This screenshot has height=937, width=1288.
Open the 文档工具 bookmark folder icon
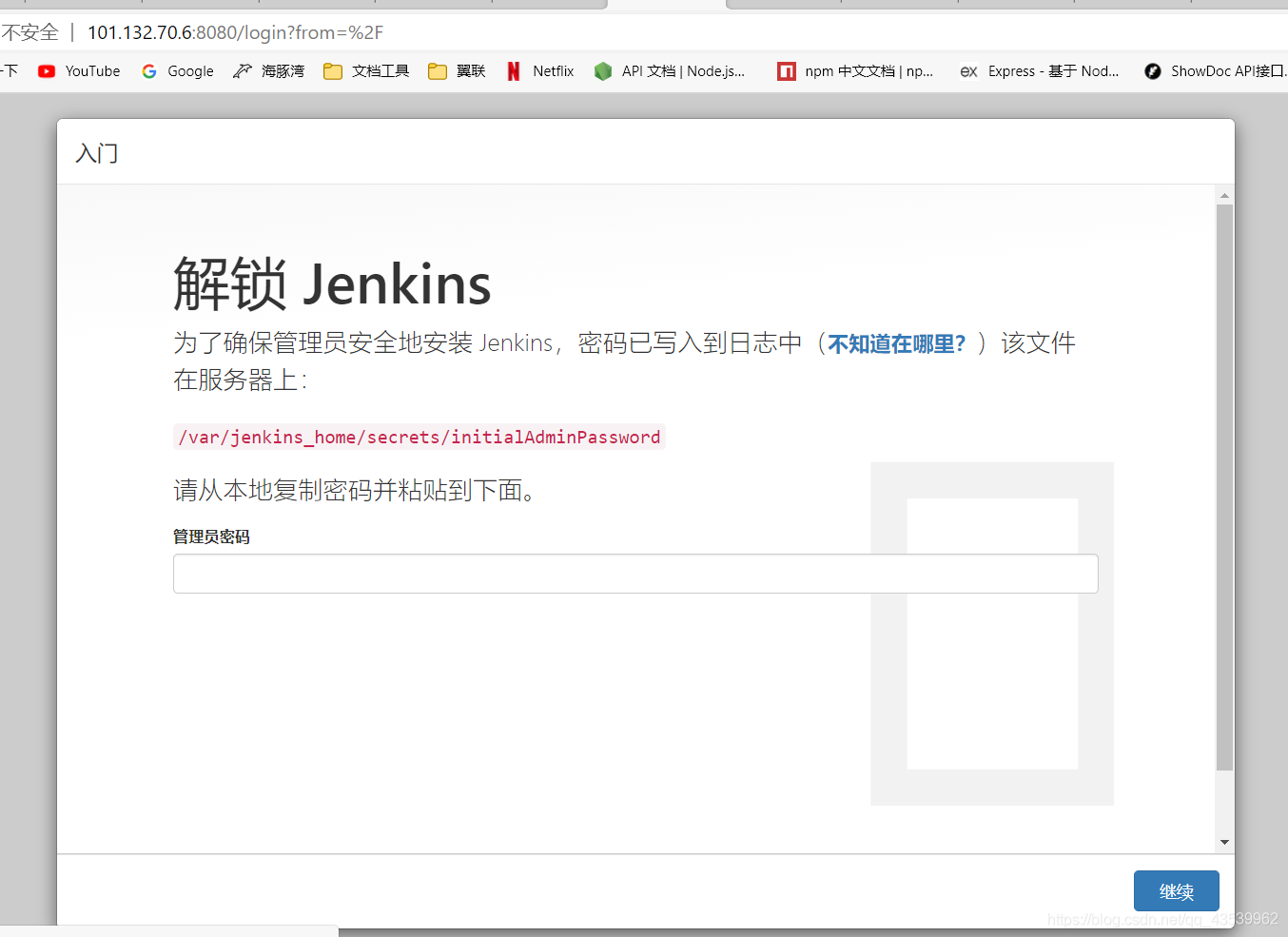tap(333, 71)
